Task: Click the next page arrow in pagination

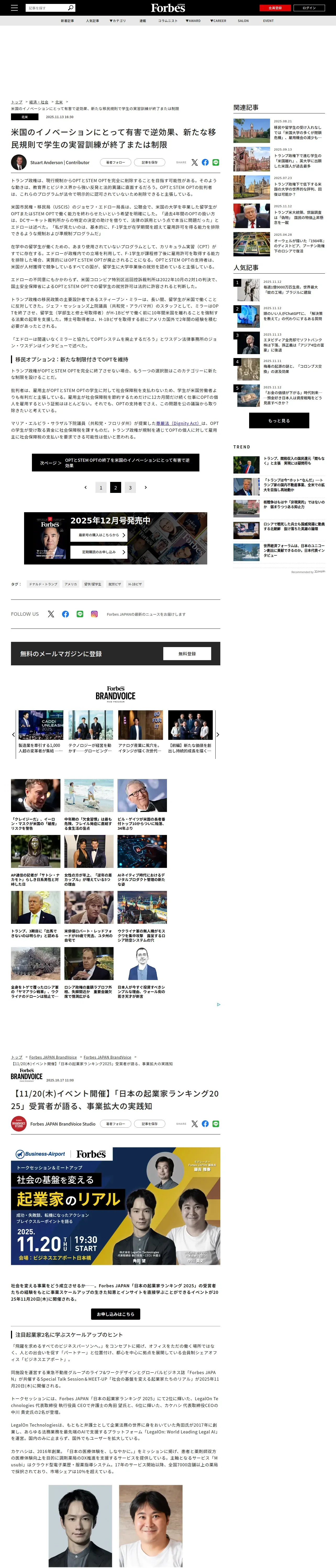Action: (145, 488)
